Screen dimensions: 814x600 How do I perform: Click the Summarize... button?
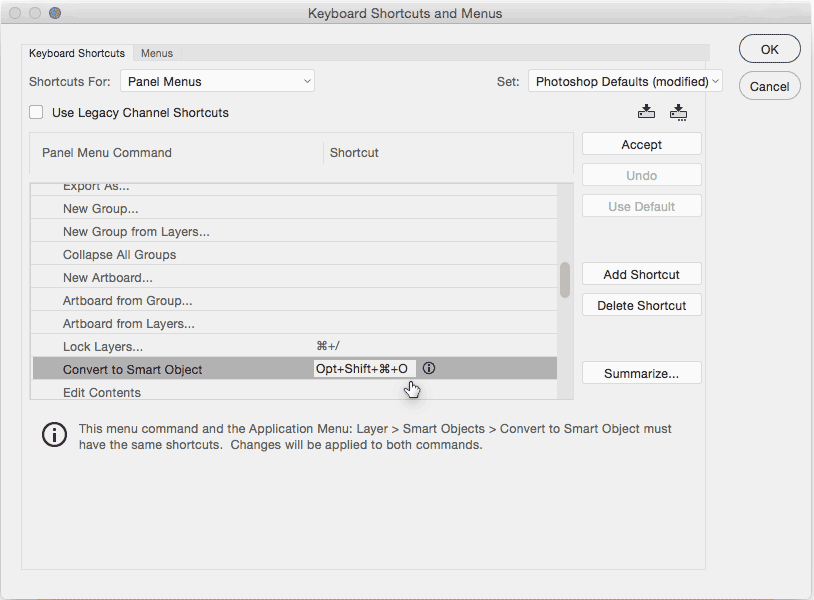click(642, 373)
